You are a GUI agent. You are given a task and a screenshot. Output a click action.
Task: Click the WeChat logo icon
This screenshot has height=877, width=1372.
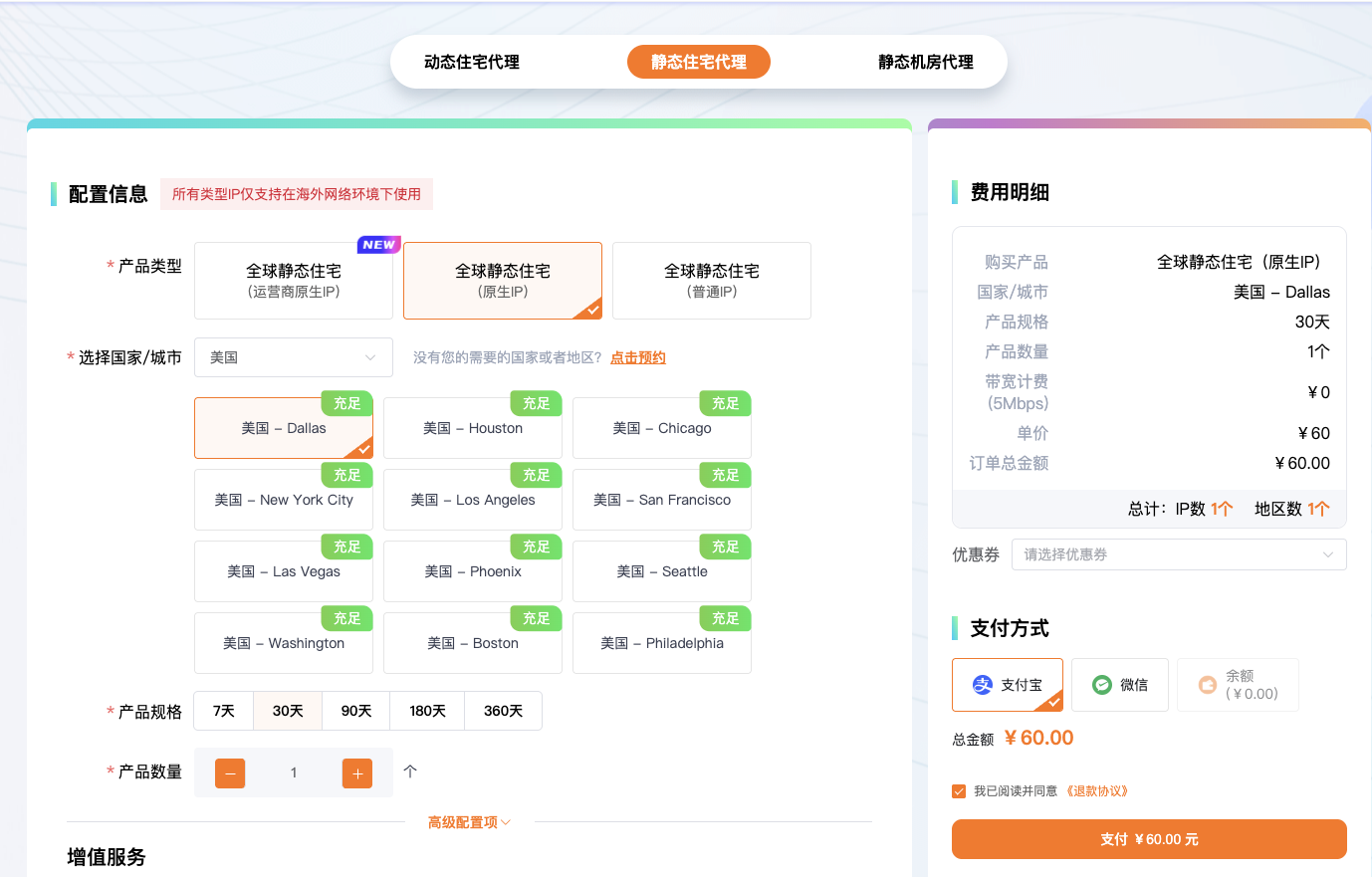(x=1102, y=685)
